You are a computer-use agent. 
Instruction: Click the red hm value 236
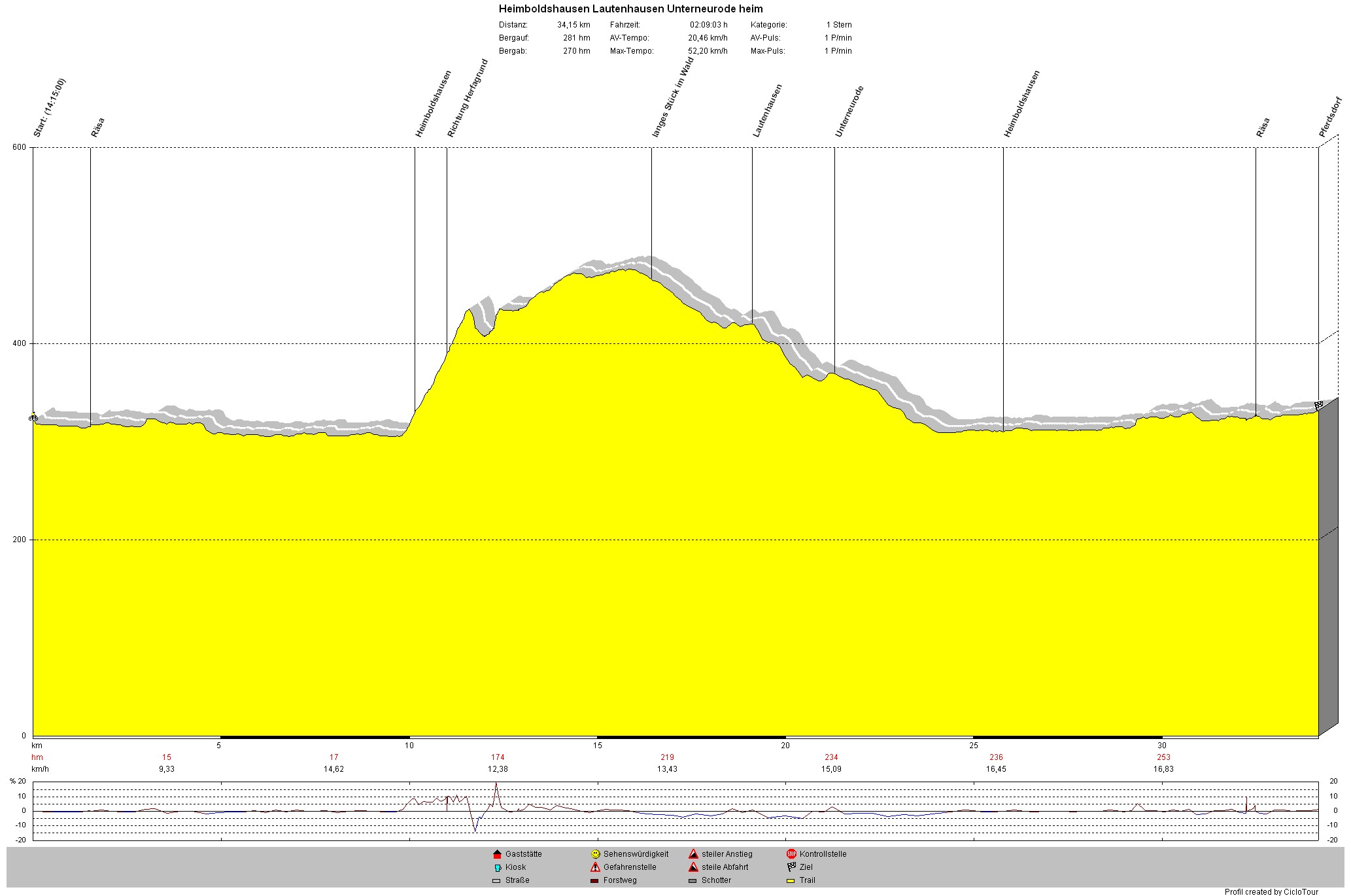point(996,757)
